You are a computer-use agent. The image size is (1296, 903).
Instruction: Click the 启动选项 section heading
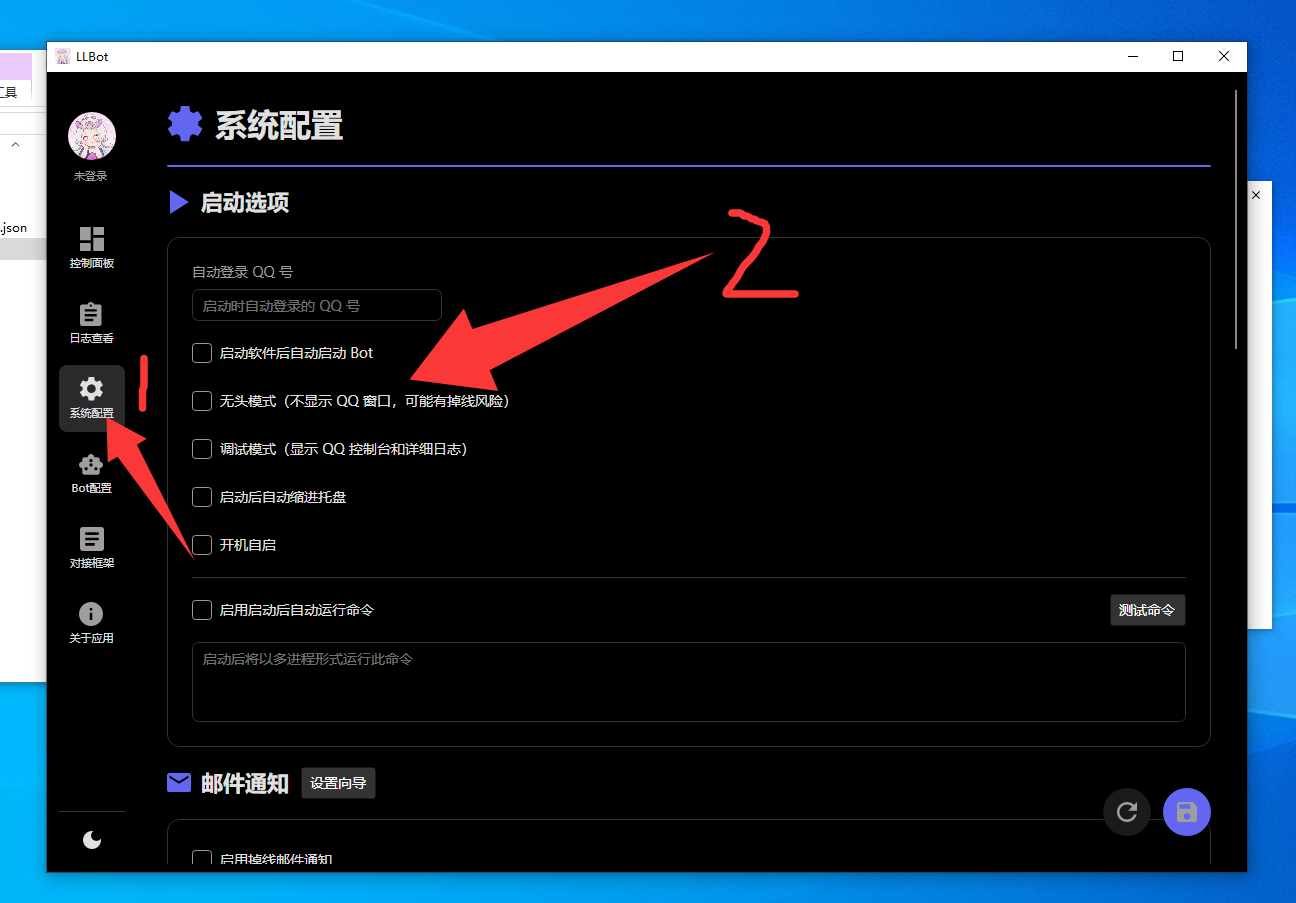(x=245, y=203)
